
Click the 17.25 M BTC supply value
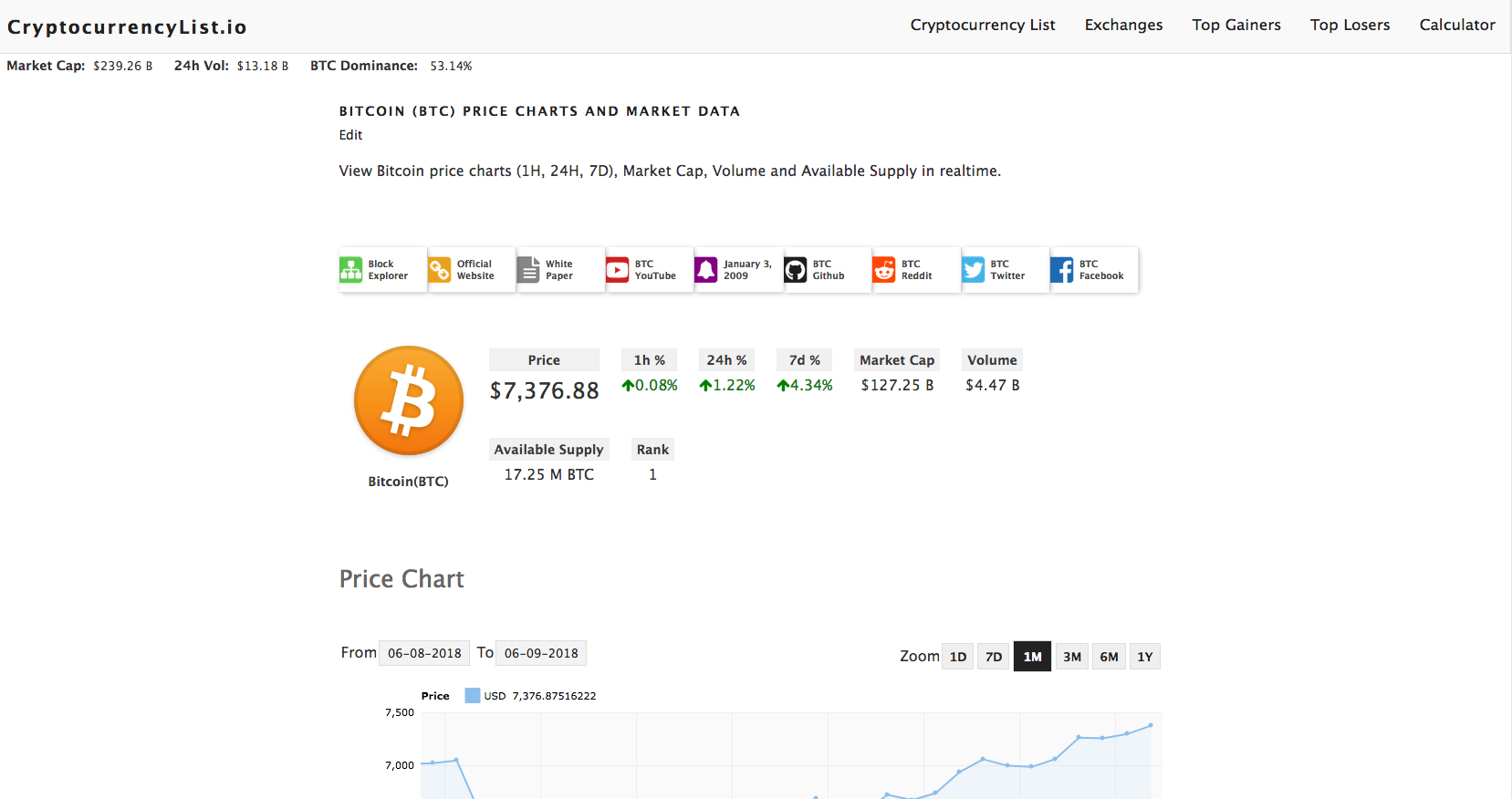[x=549, y=474]
